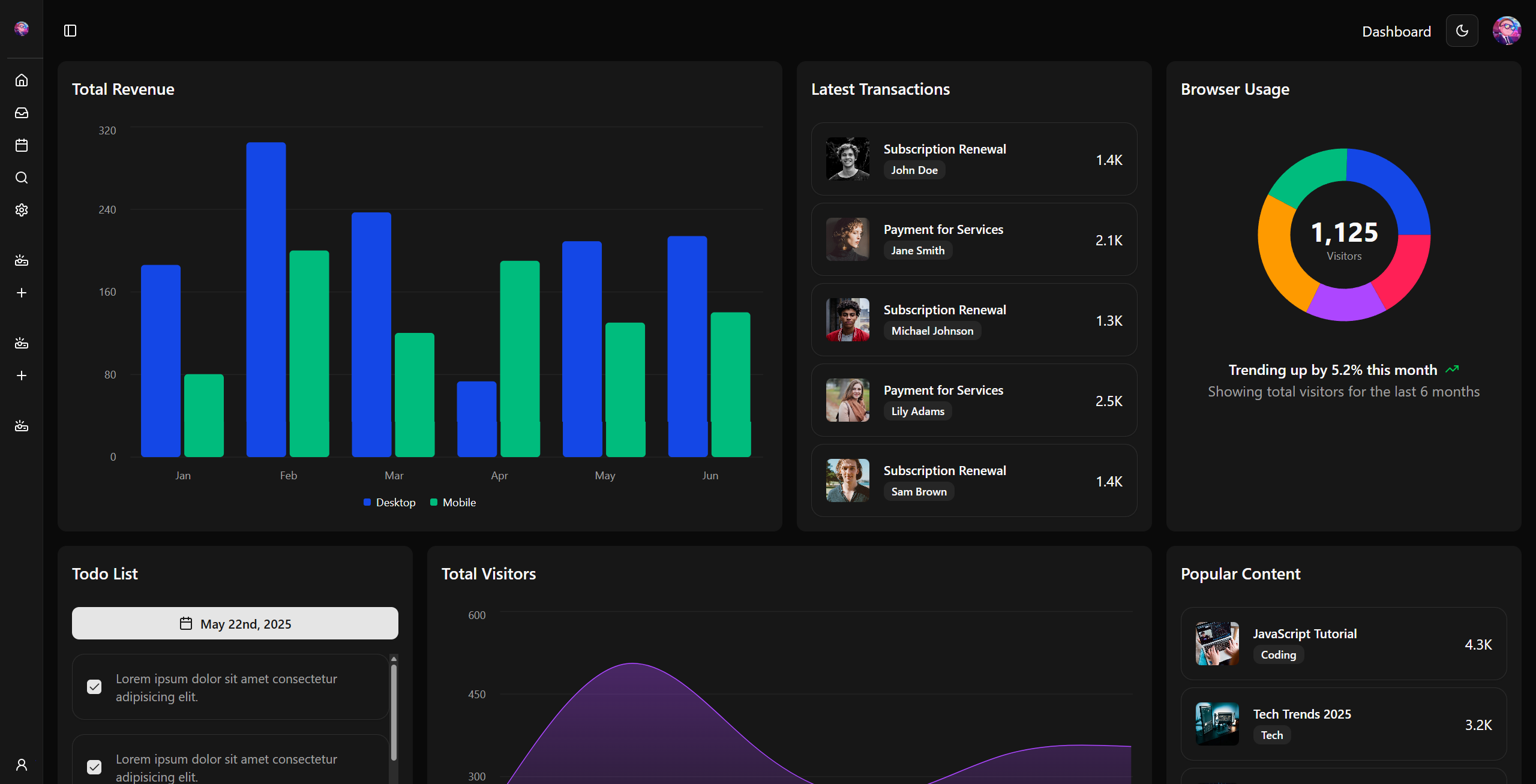Click the calendar icon in the date button
Screen dimensions: 1536x784
pyautogui.click(x=186, y=623)
